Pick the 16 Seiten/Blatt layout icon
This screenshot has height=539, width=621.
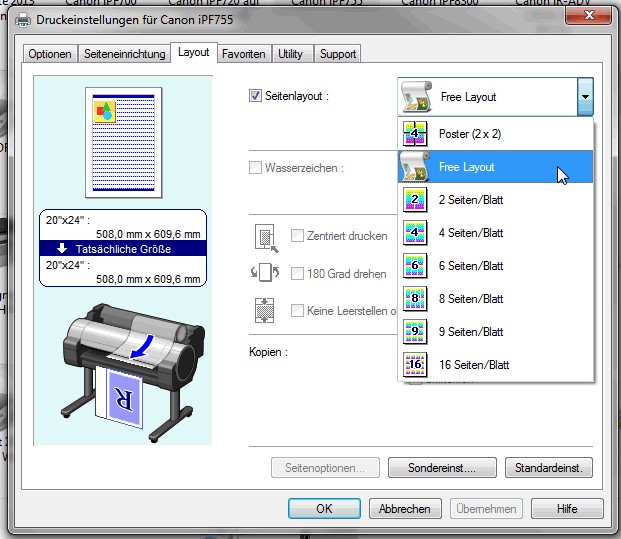point(415,365)
